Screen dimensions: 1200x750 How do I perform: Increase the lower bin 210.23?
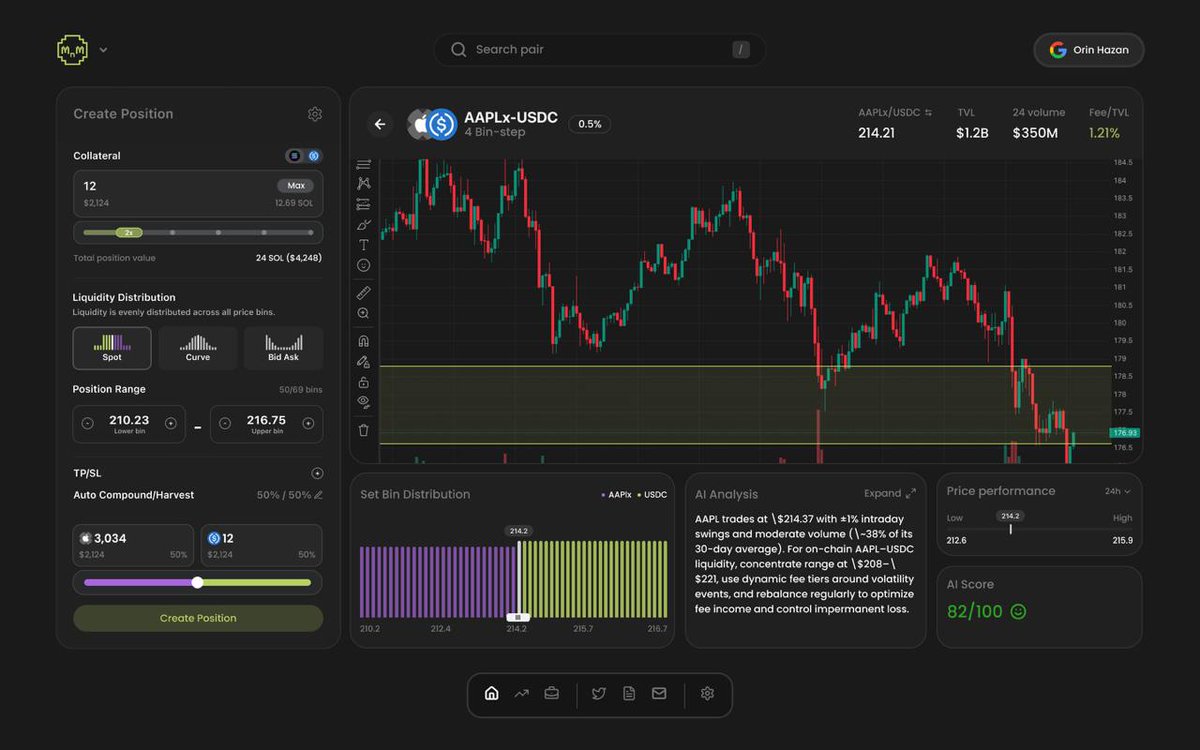171,424
